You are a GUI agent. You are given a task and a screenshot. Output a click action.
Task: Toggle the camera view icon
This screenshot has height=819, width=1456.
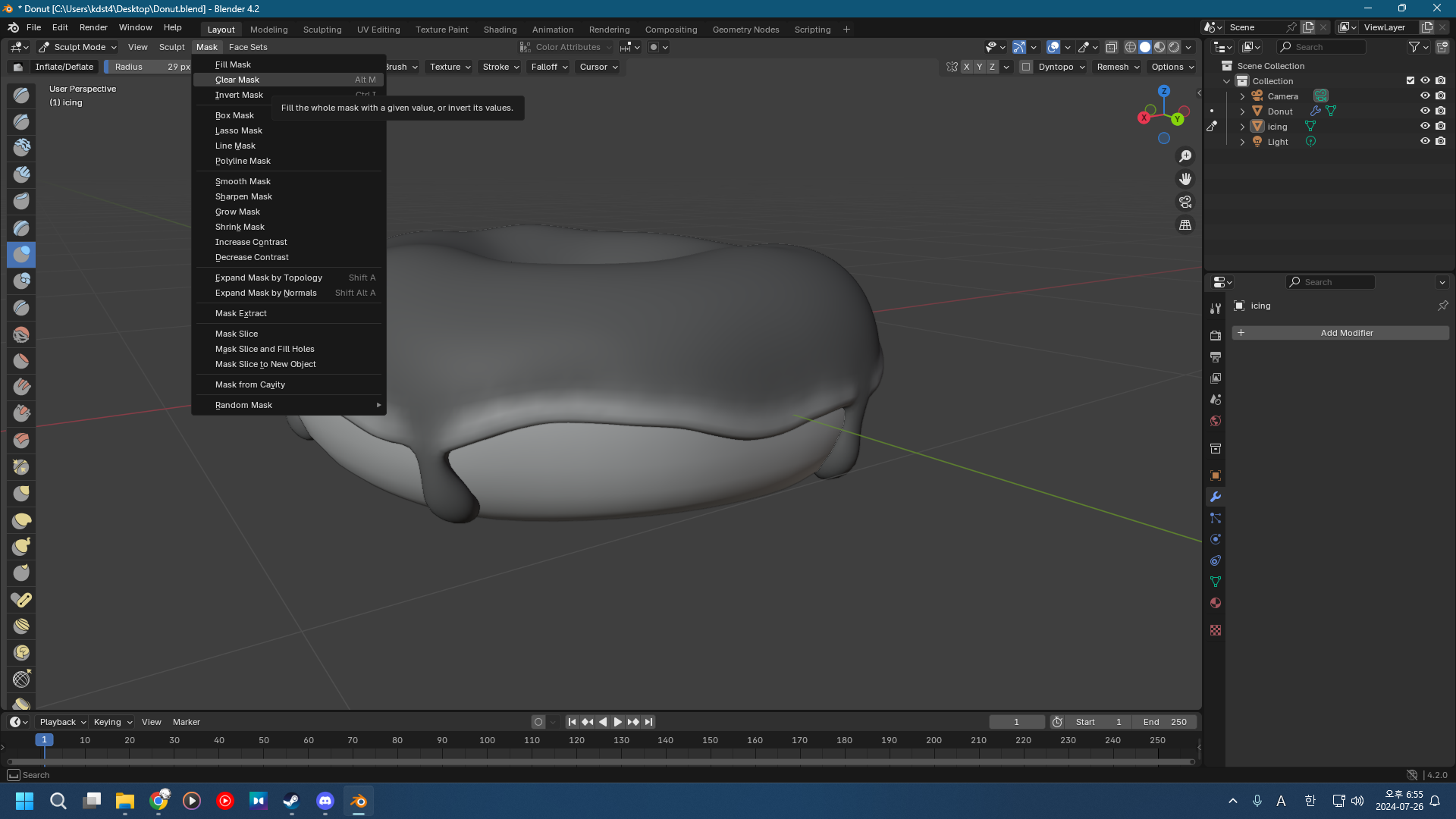click(1185, 202)
